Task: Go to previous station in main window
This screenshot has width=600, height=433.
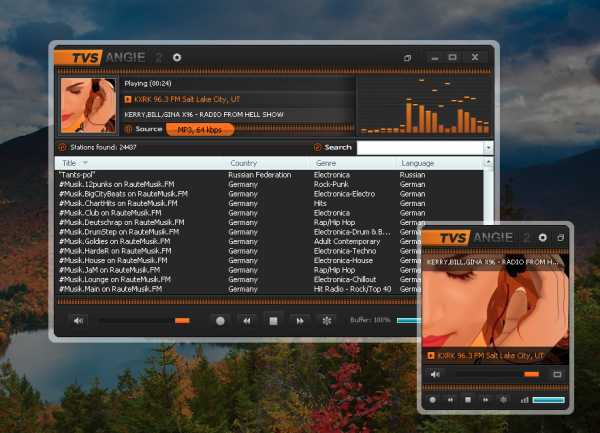Action: (247, 321)
